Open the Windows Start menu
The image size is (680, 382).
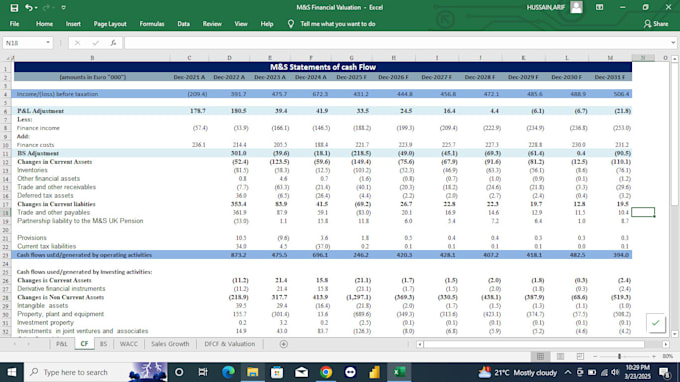coord(12,372)
